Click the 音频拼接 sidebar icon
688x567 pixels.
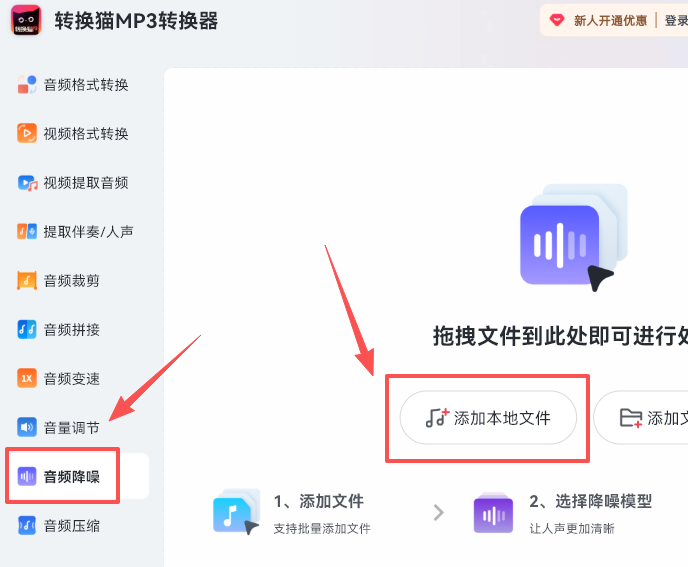pyautogui.click(x=27, y=330)
